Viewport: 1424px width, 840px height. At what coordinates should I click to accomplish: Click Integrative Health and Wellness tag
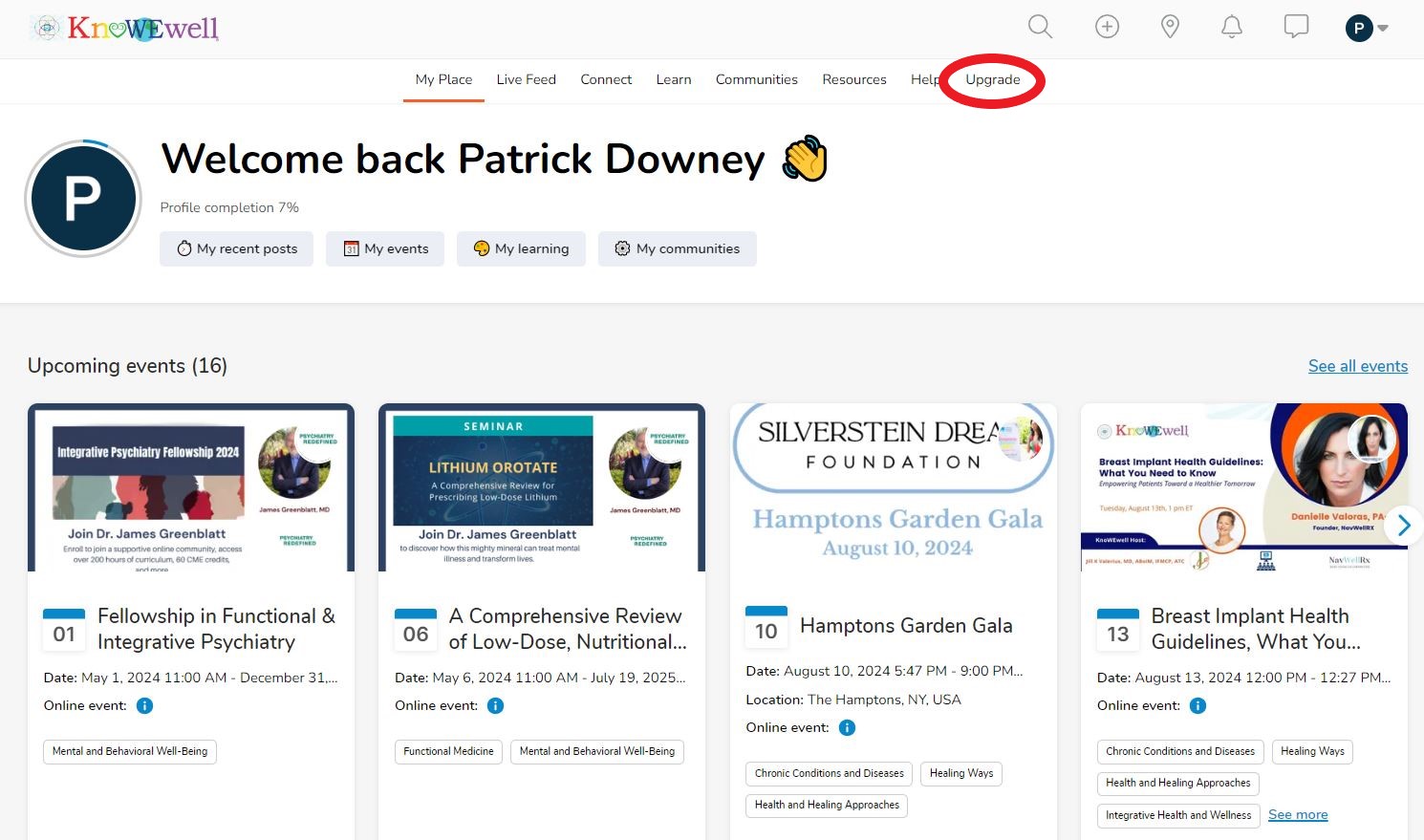1178,816
